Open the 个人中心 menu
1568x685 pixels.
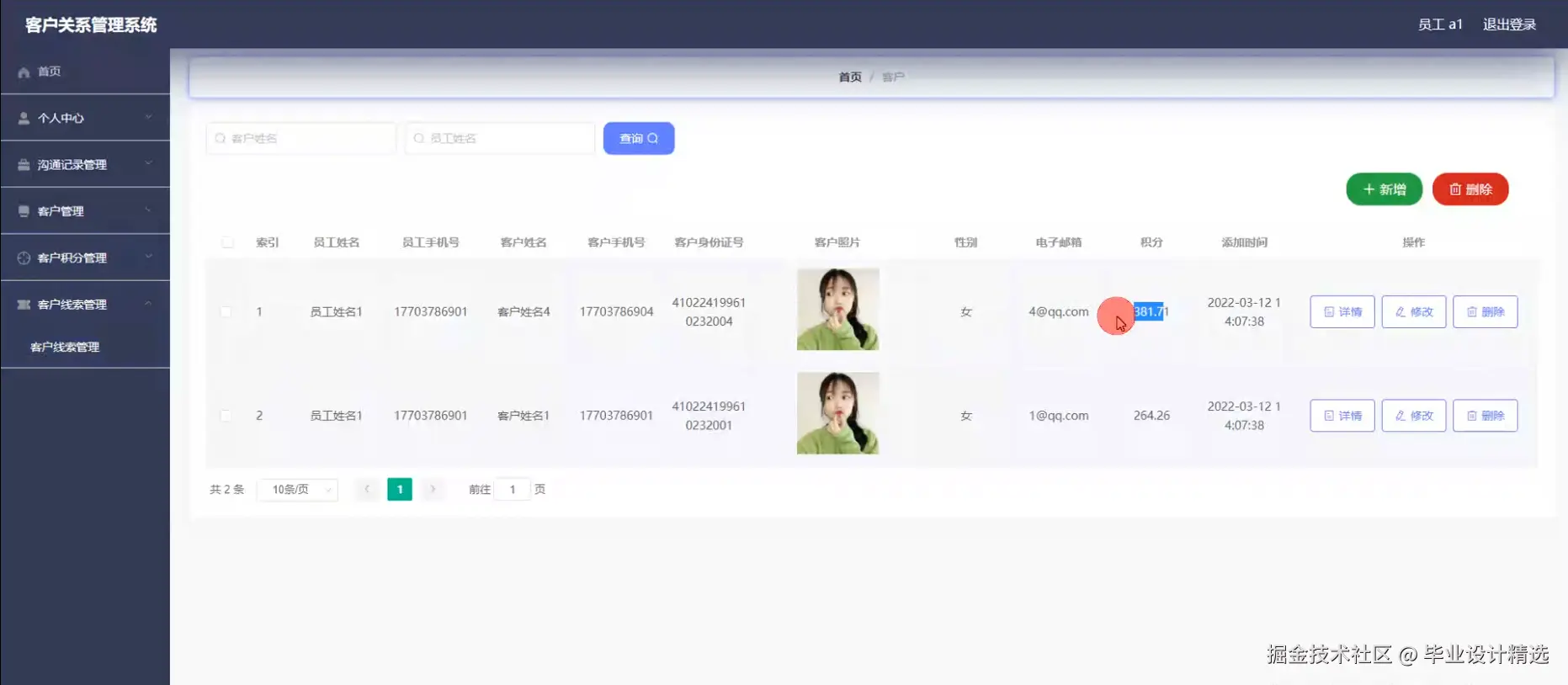pyautogui.click(x=85, y=118)
